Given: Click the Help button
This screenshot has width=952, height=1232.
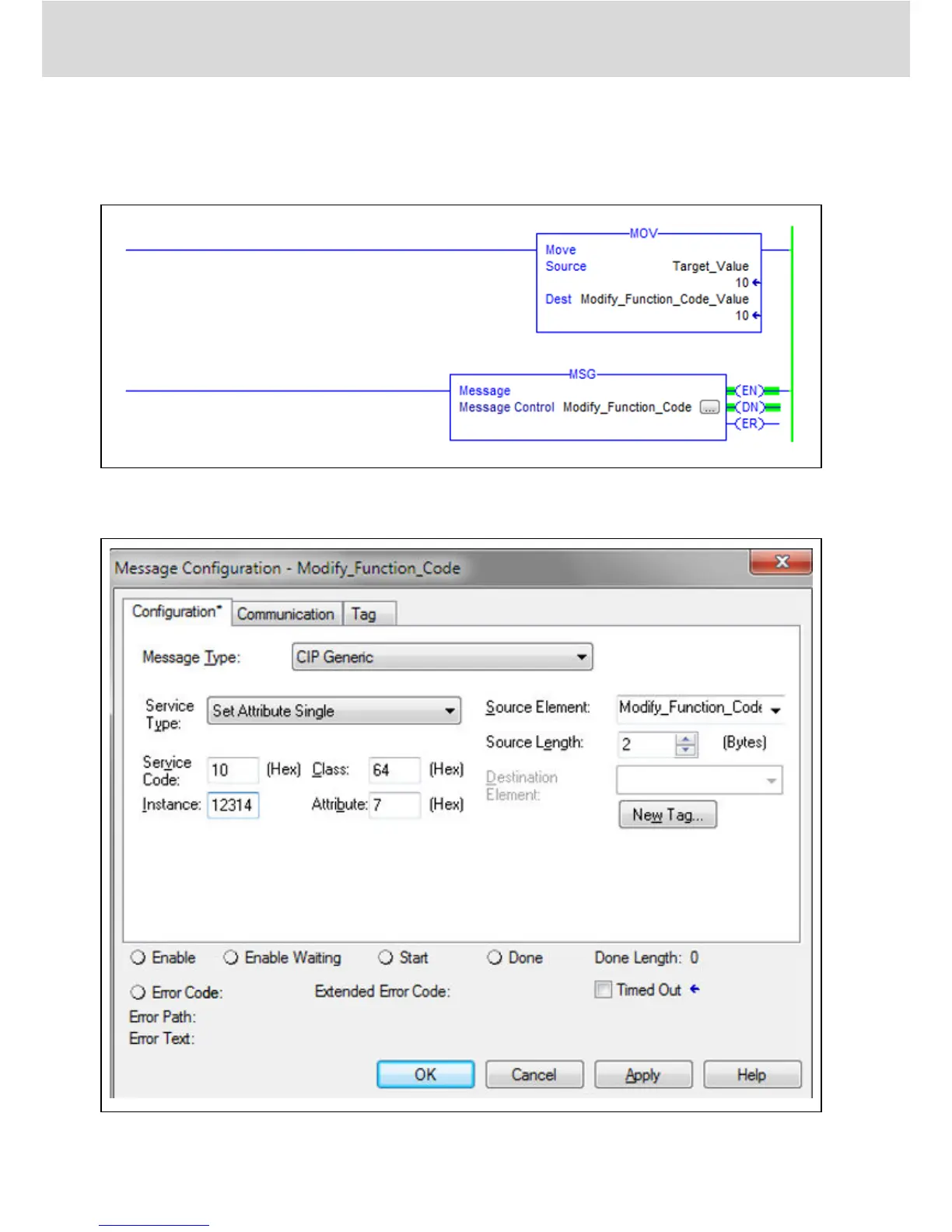Looking at the screenshot, I should click(x=752, y=1074).
